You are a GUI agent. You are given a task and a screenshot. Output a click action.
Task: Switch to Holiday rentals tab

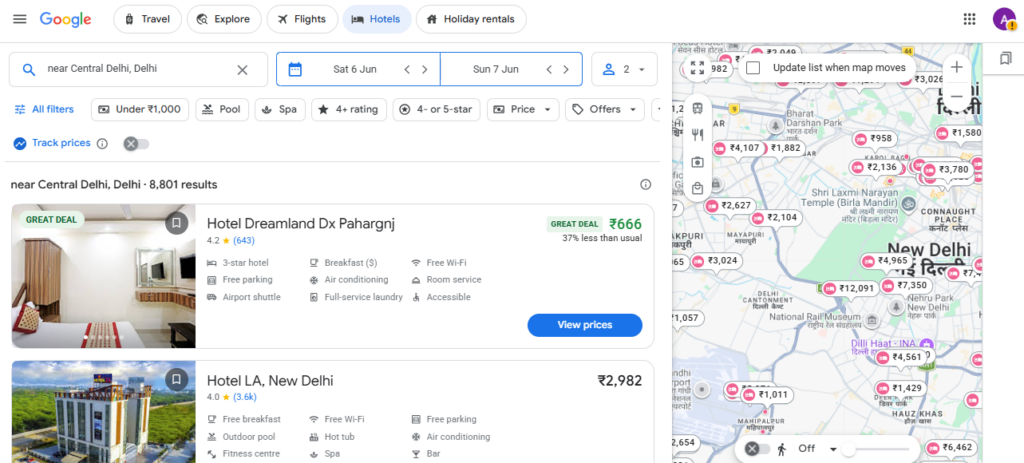[471, 19]
